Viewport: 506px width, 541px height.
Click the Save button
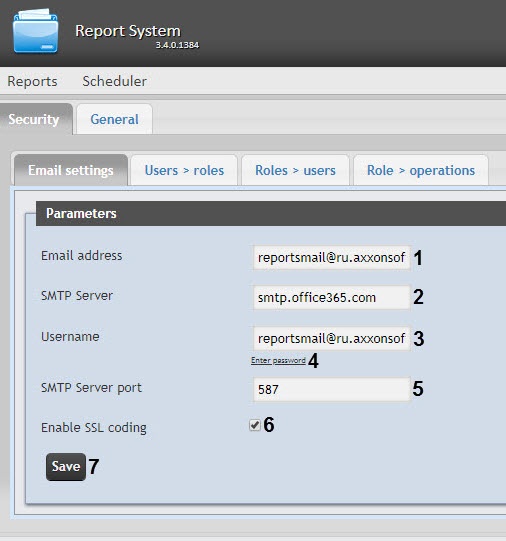(x=66, y=466)
